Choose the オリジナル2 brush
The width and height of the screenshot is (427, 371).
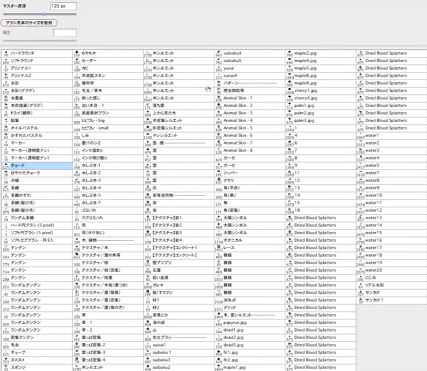(37, 76)
